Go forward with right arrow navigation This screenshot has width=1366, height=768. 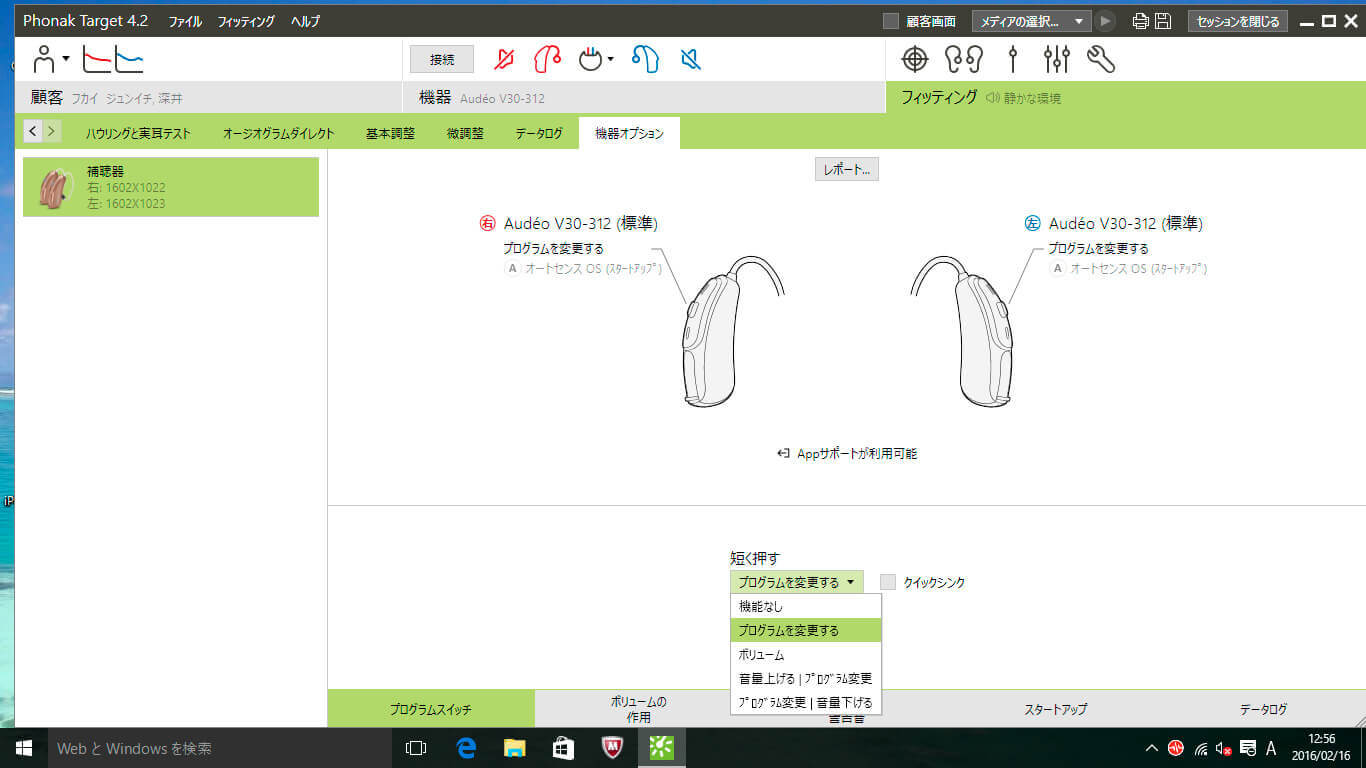51,131
